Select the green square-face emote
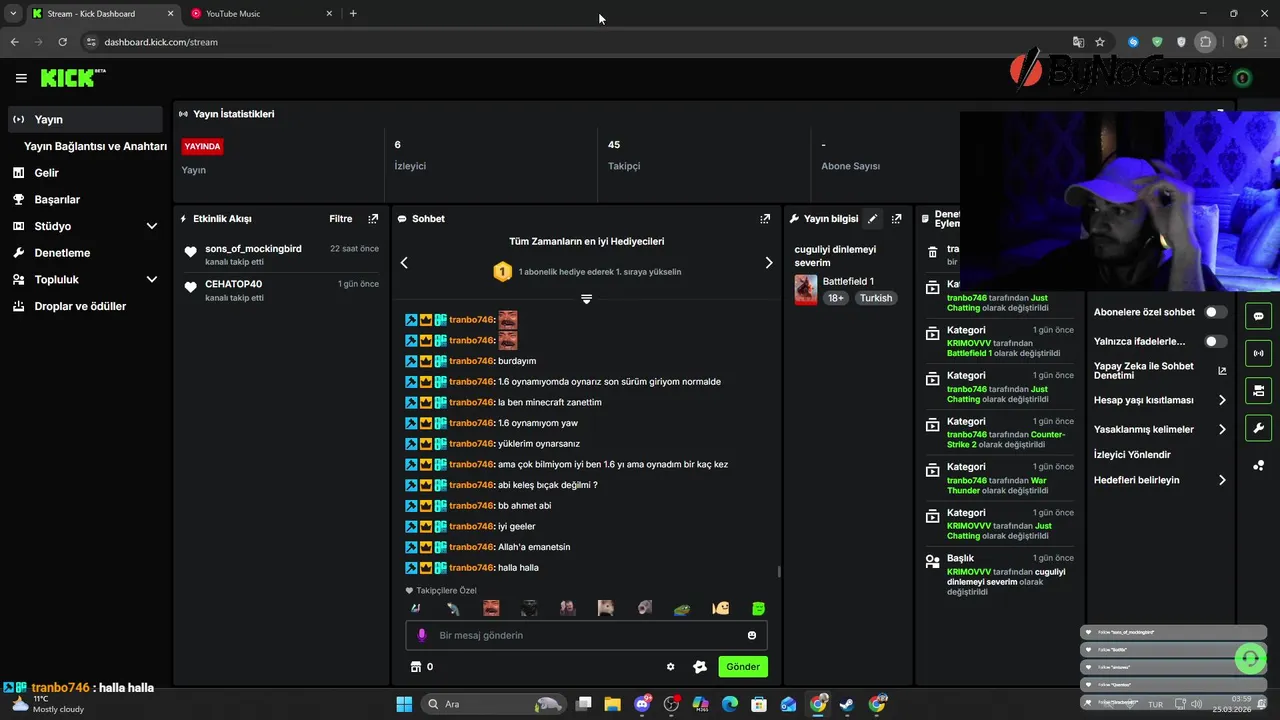 pyautogui.click(x=758, y=608)
